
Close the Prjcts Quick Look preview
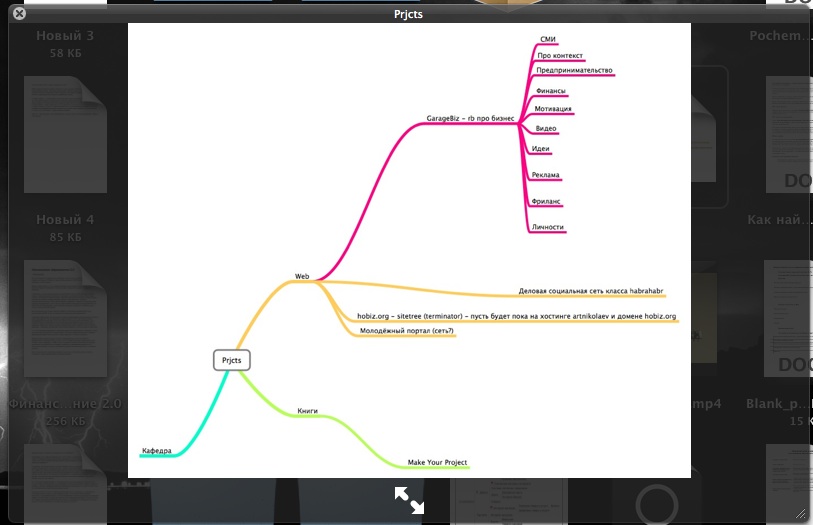coord(19,14)
